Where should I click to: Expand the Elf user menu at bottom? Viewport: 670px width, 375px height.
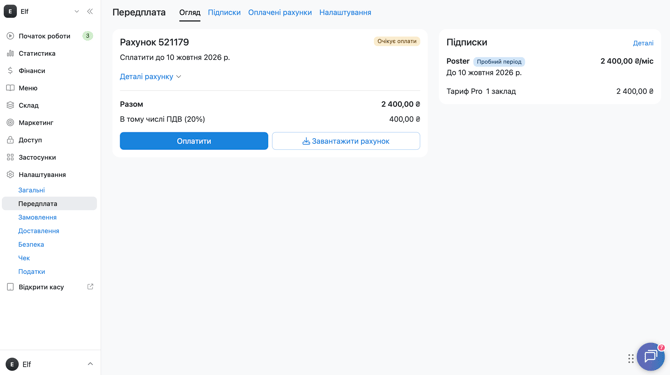[50, 364]
